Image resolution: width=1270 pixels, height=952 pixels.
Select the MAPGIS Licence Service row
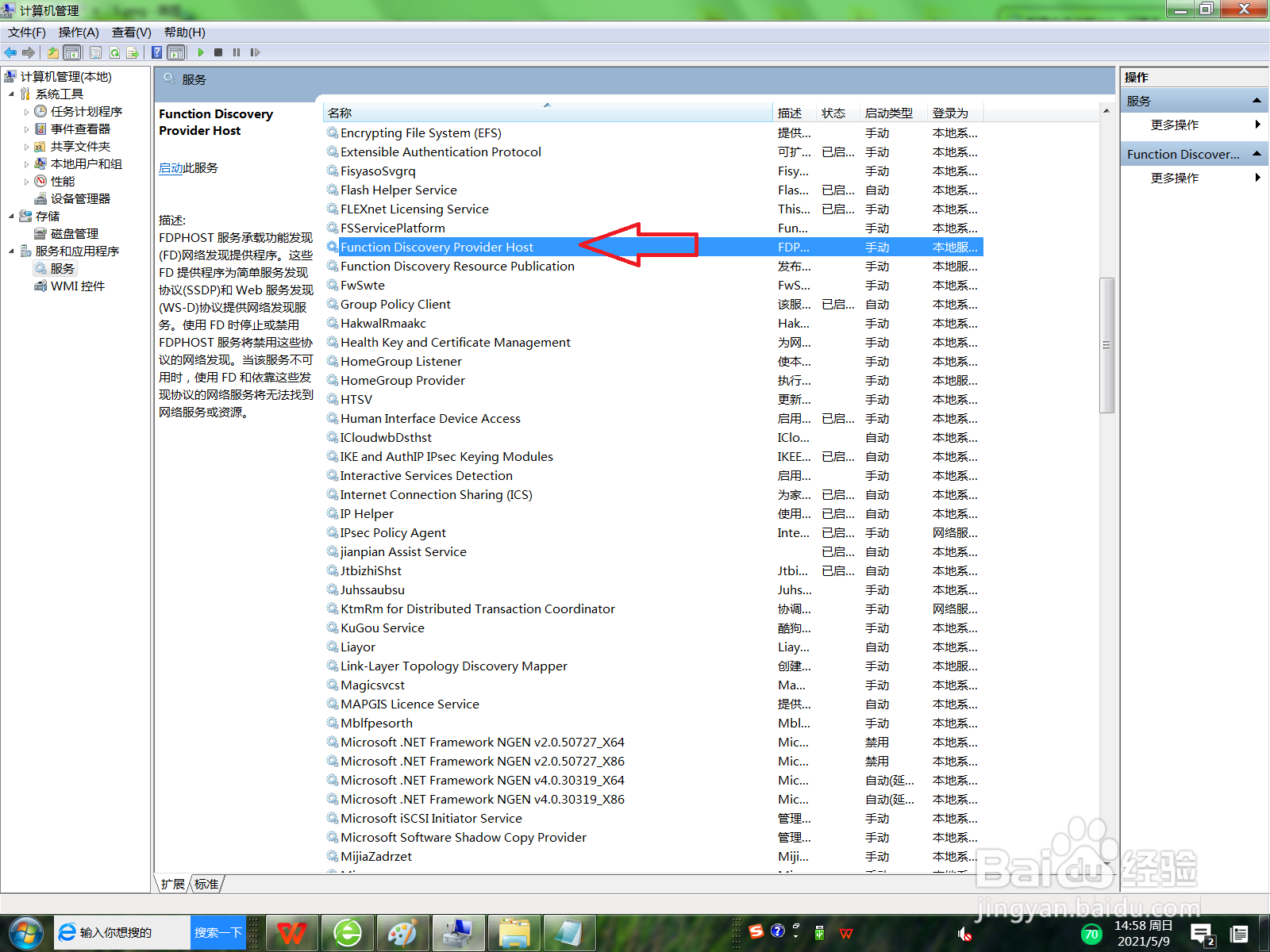click(652, 704)
